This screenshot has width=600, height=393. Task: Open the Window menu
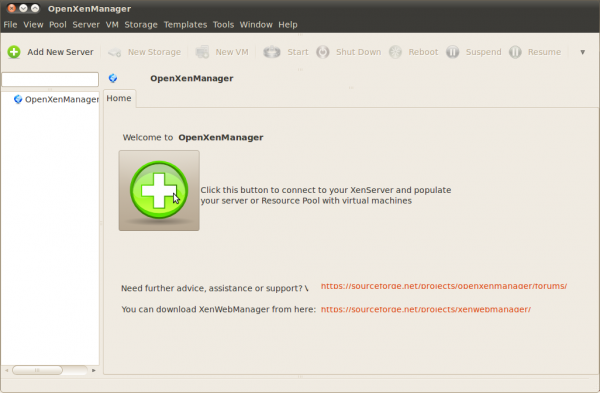[x=256, y=25]
